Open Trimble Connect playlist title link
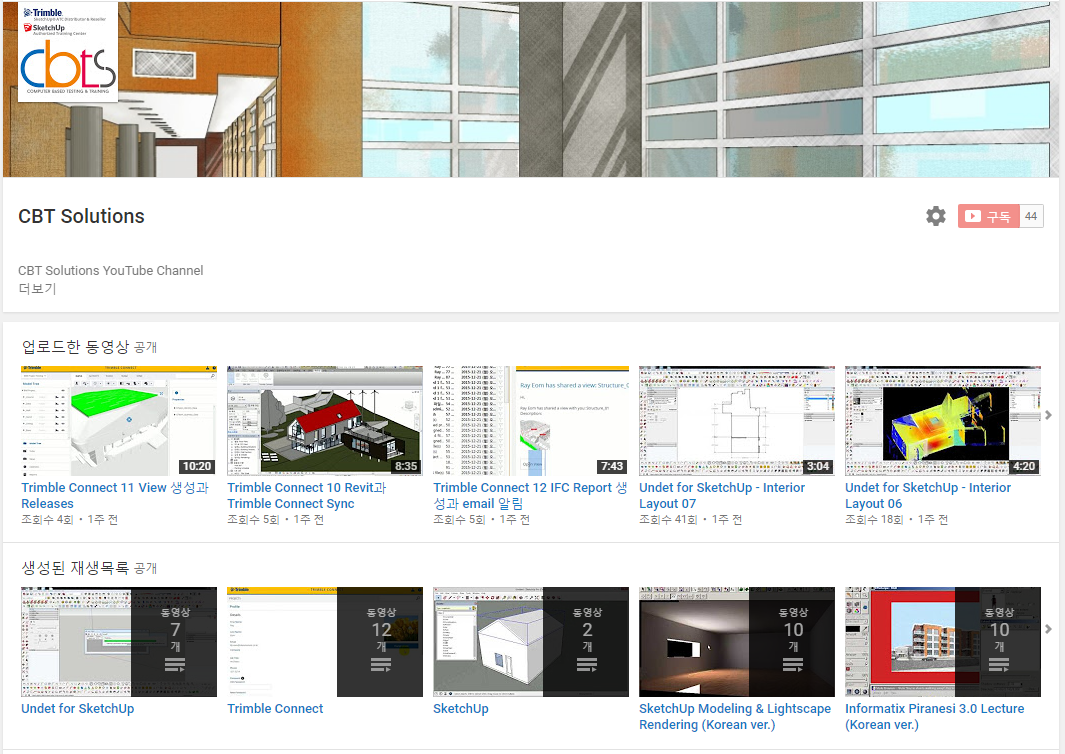This screenshot has height=754, width=1065. (275, 708)
